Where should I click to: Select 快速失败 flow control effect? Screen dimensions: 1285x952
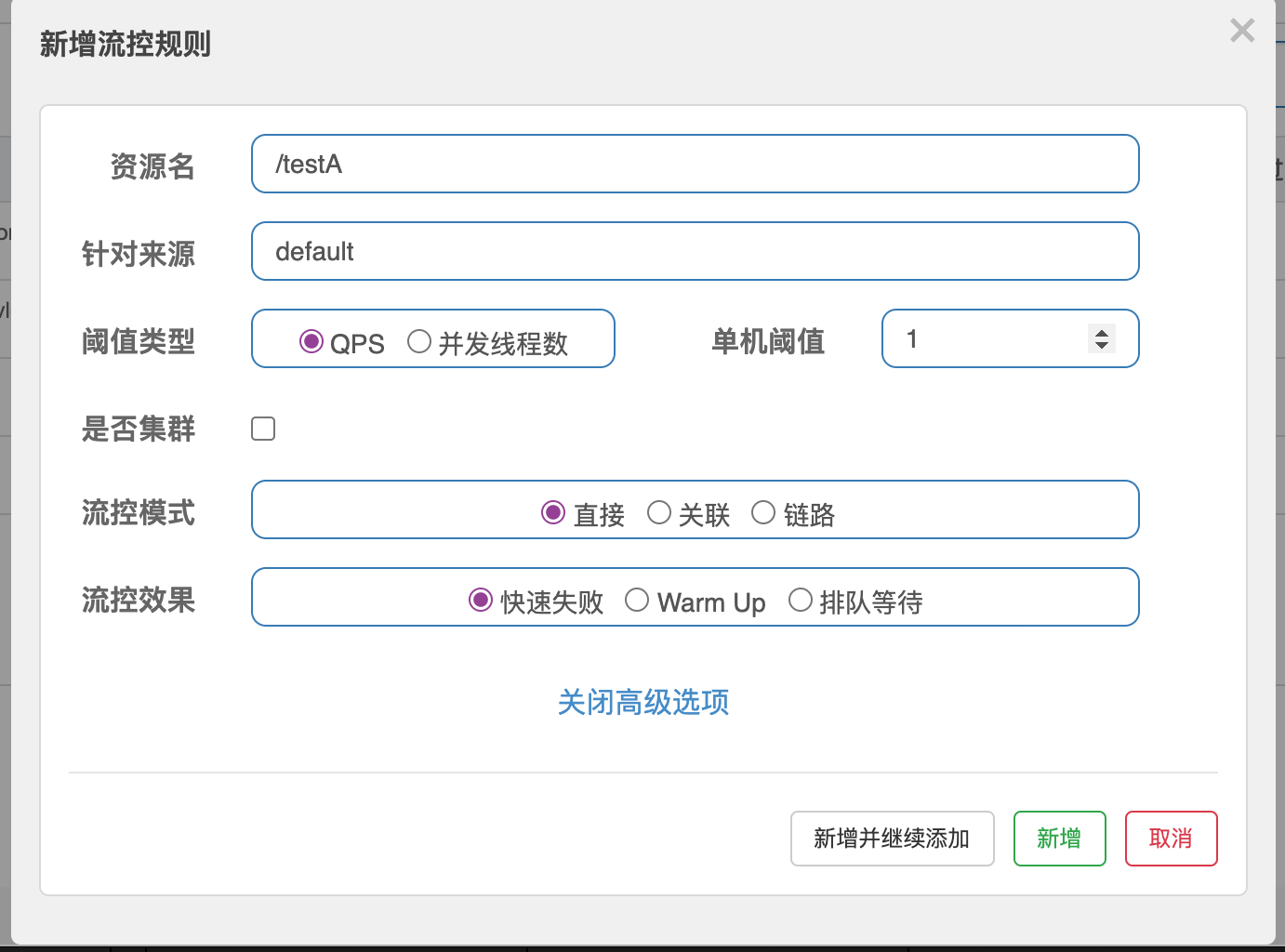coord(481,600)
